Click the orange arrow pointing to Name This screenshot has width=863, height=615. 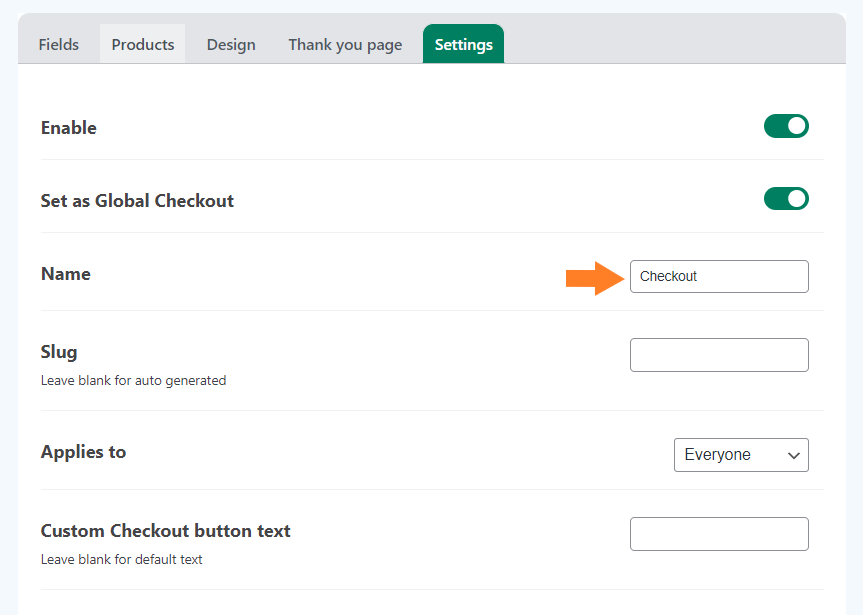595,278
